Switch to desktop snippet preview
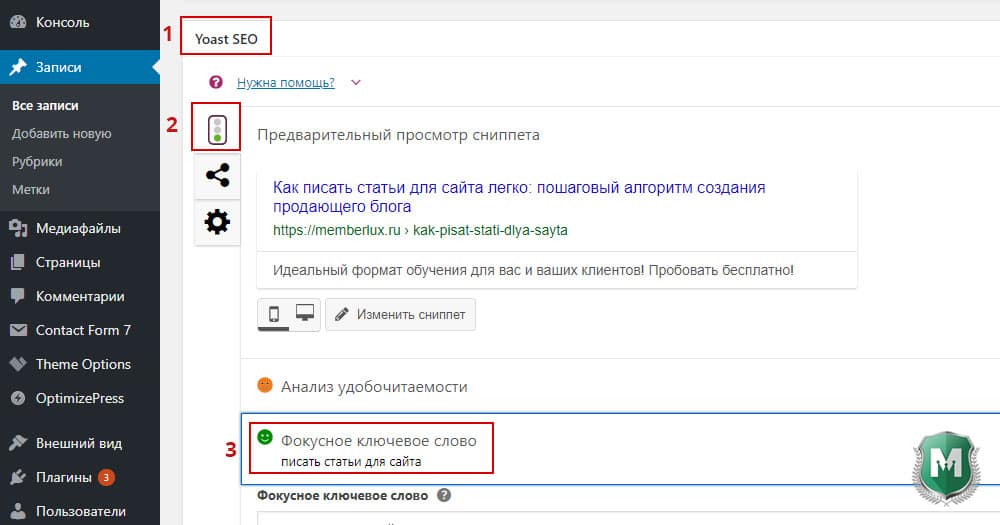1000x525 pixels. click(305, 313)
